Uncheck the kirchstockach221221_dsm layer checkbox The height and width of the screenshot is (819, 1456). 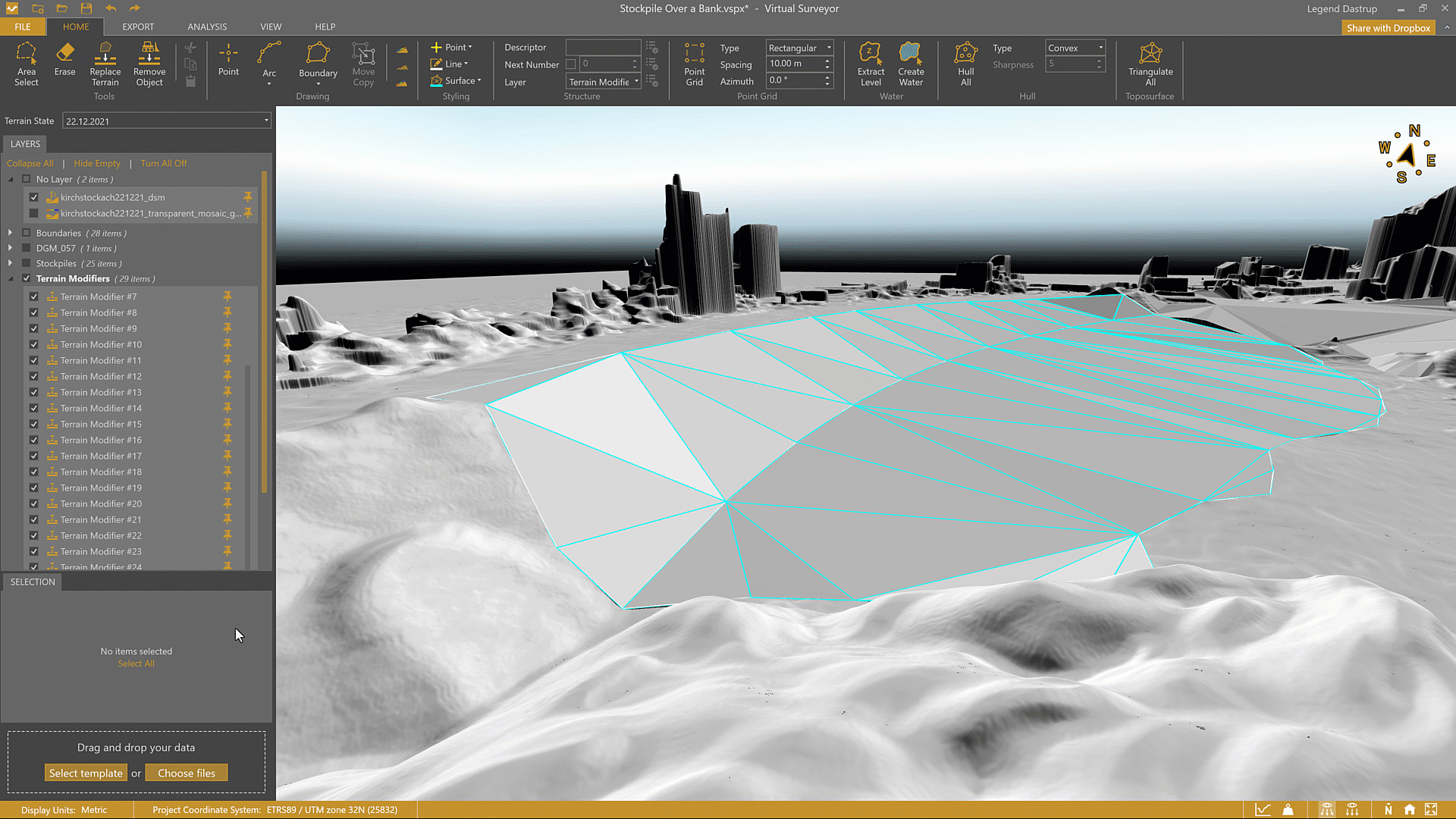34,197
